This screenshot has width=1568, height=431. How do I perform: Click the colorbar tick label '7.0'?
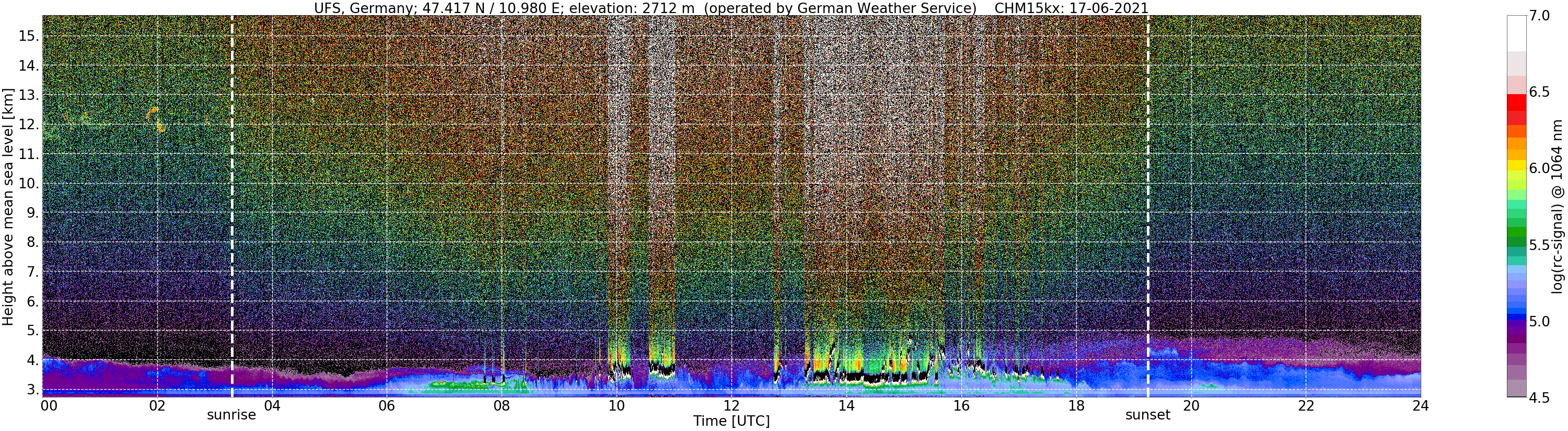[x=1539, y=16]
